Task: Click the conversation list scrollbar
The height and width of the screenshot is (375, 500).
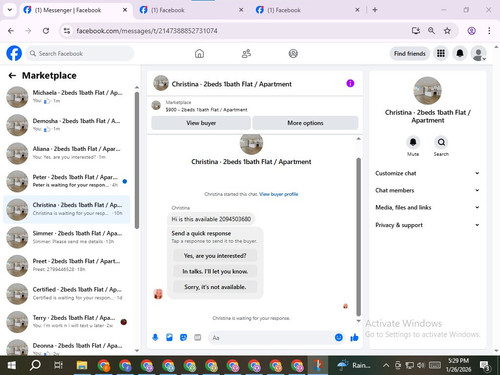Action: (x=137, y=160)
